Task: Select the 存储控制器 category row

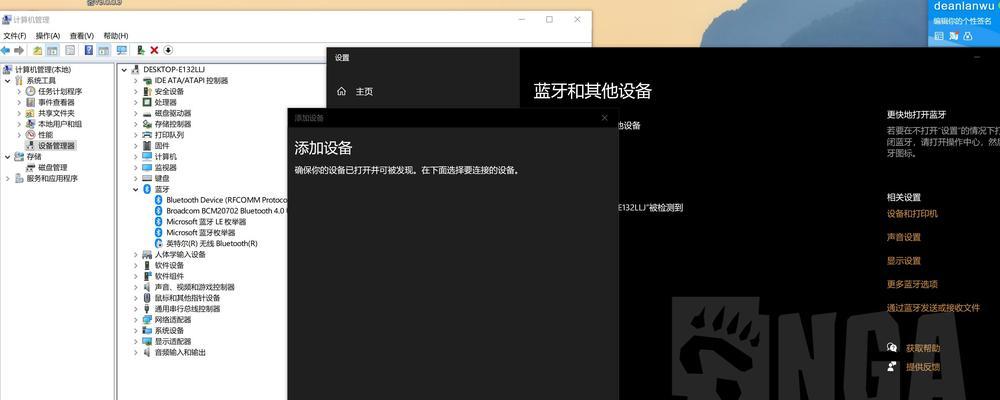Action: pyautogui.click(x=167, y=124)
